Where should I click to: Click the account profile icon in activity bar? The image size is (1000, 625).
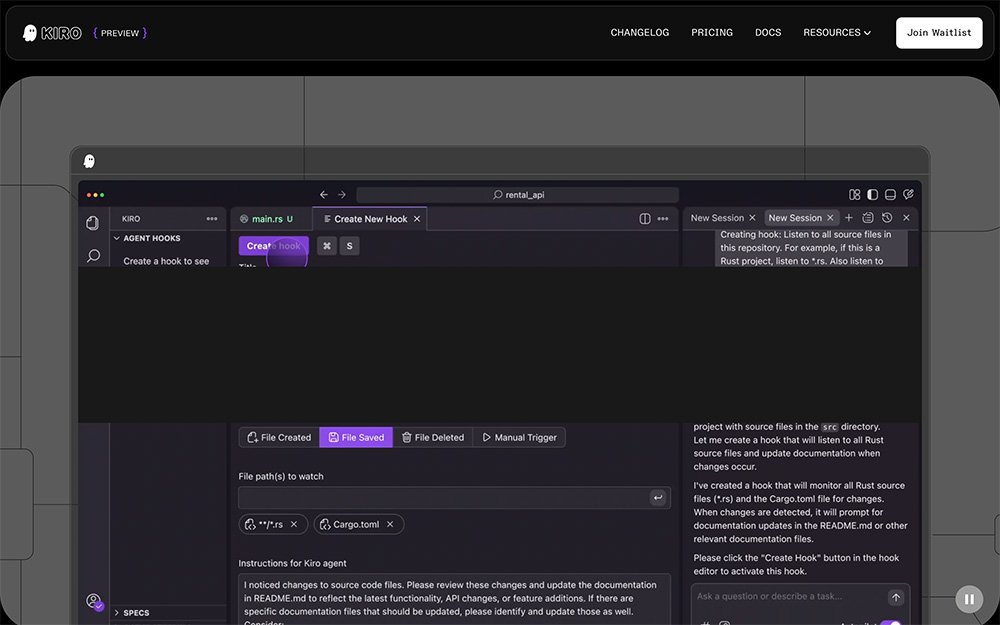(94, 601)
